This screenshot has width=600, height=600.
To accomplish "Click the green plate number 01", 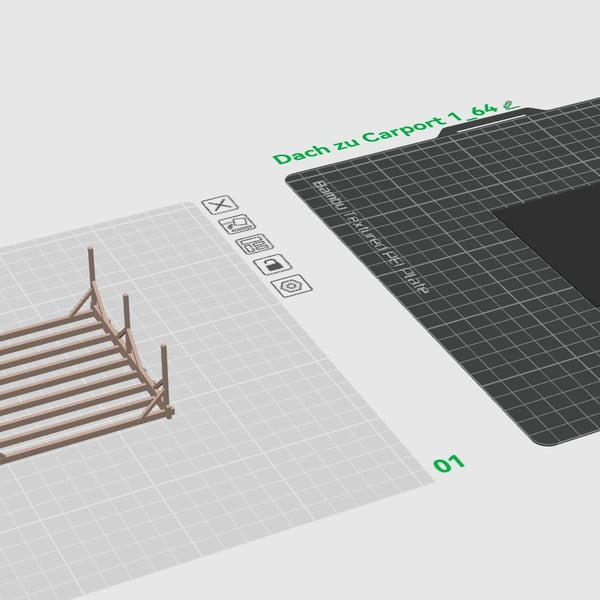I will [449, 464].
